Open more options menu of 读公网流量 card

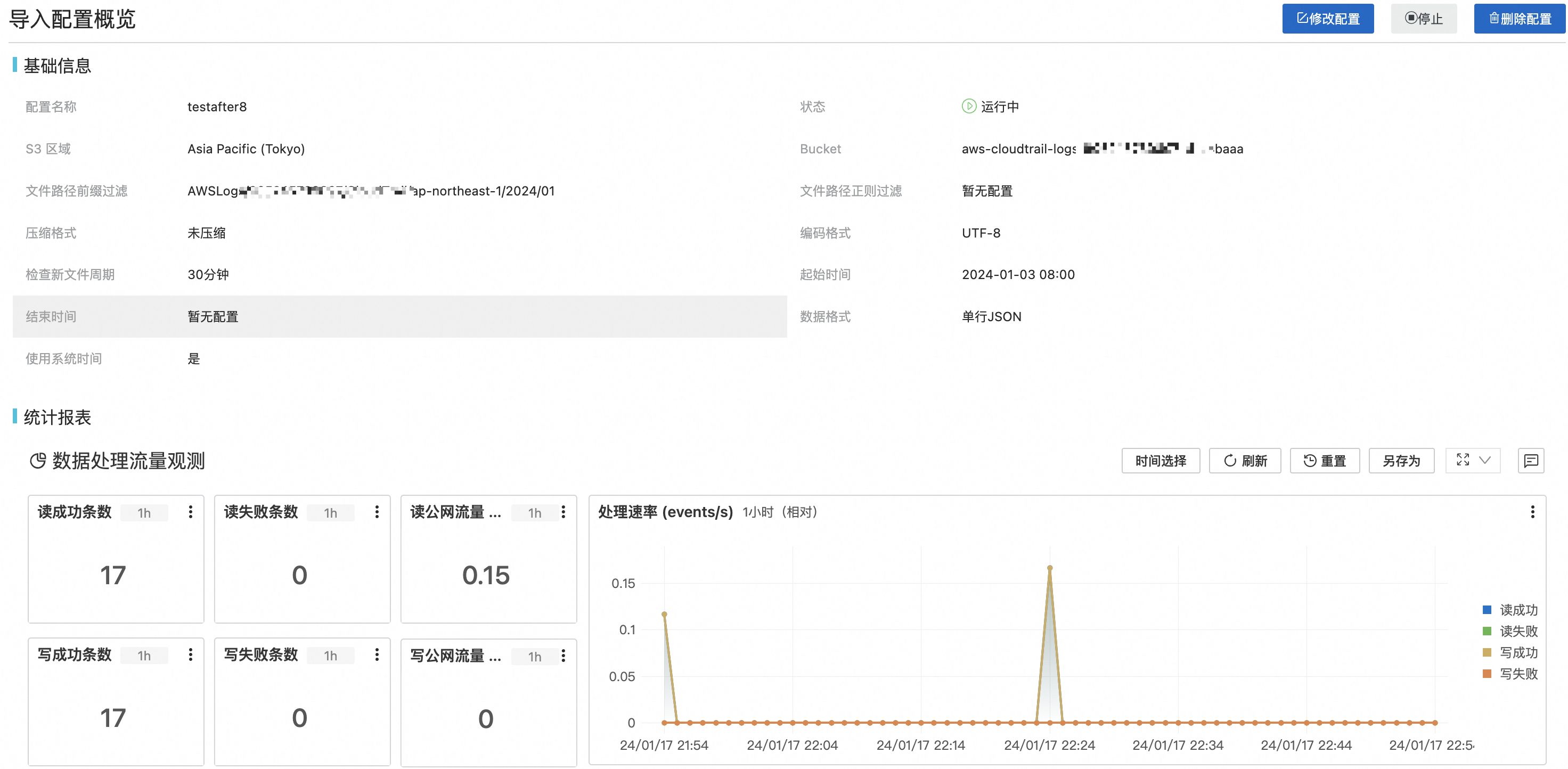563,512
